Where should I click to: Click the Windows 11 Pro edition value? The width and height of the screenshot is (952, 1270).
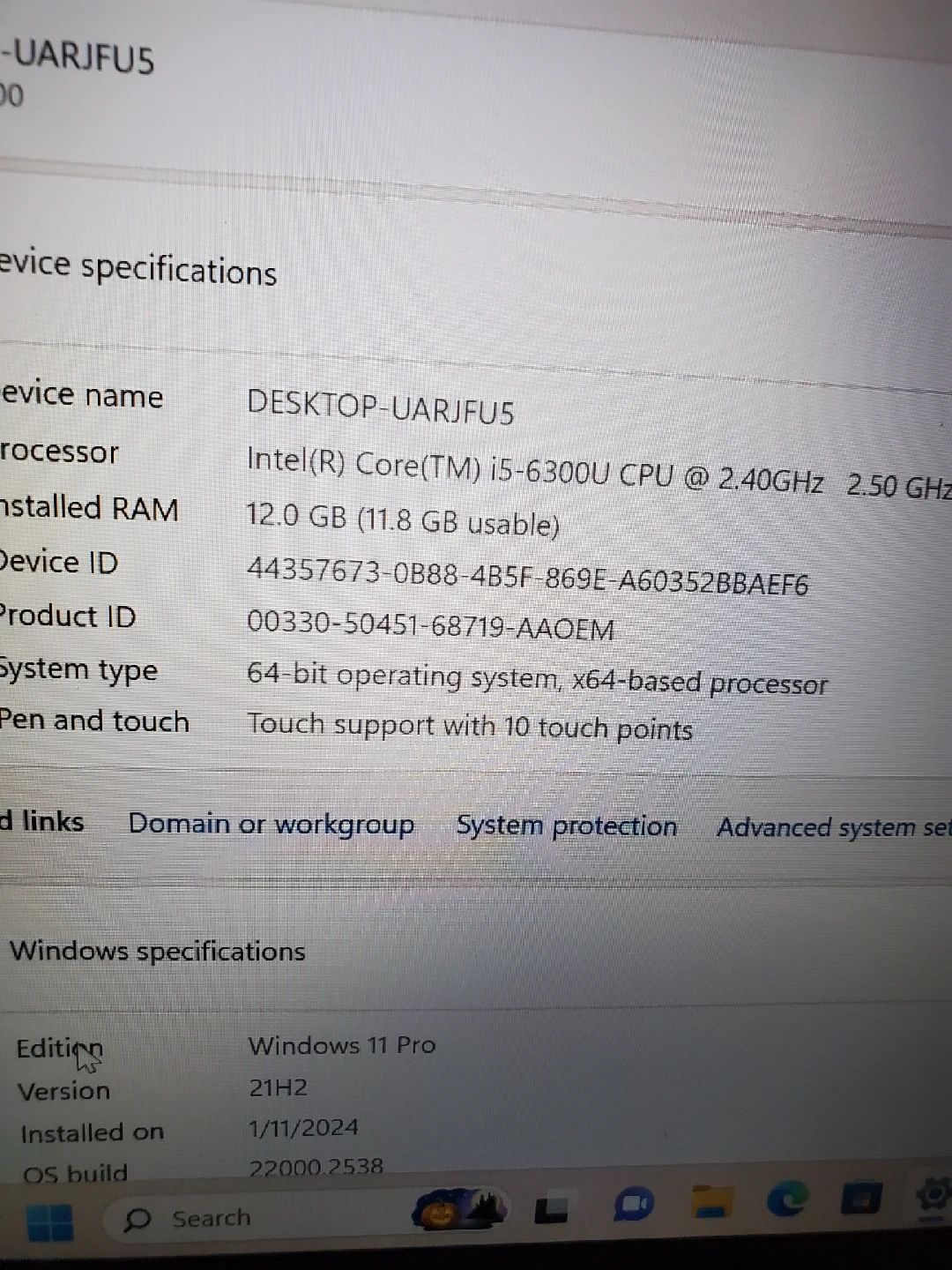coord(342,1045)
